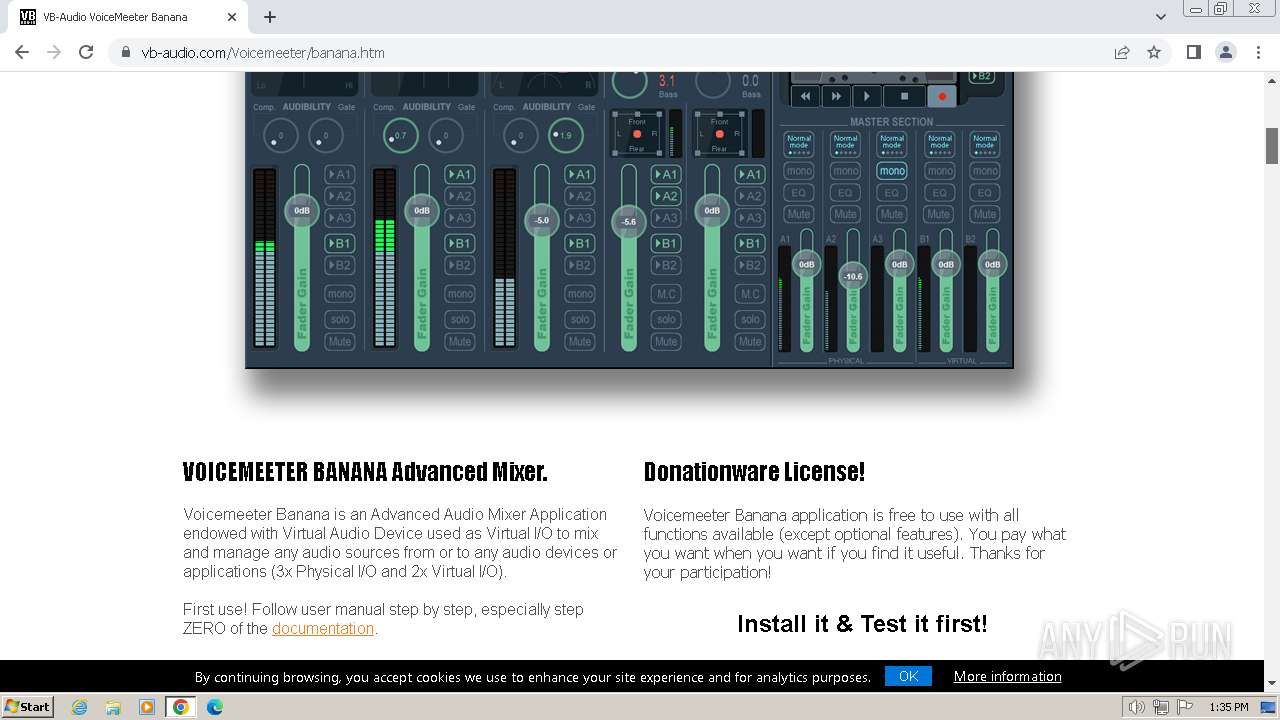Toggle B2 routing on the 0.7 compressor strip
1280x720 pixels.
(460, 265)
